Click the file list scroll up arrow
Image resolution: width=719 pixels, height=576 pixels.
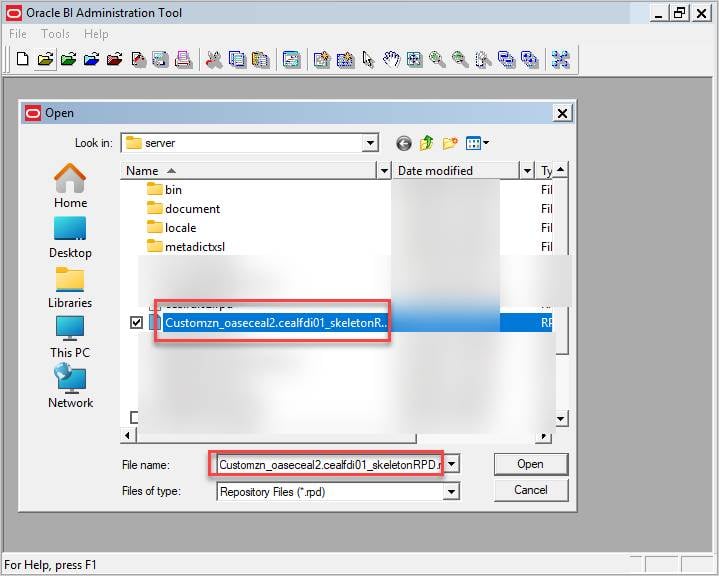(x=560, y=170)
